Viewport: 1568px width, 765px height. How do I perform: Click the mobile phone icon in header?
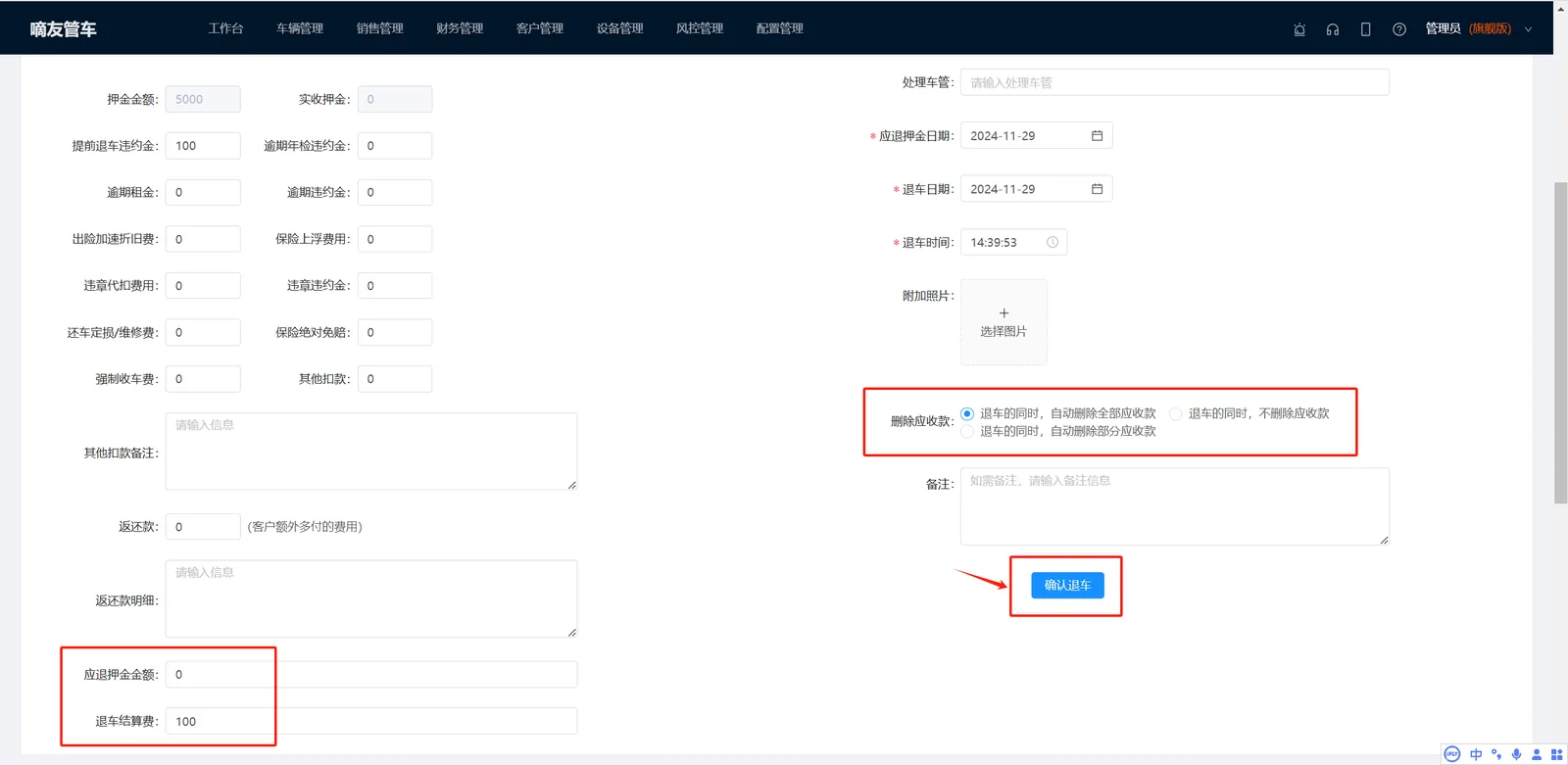[x=1365, y=29]
